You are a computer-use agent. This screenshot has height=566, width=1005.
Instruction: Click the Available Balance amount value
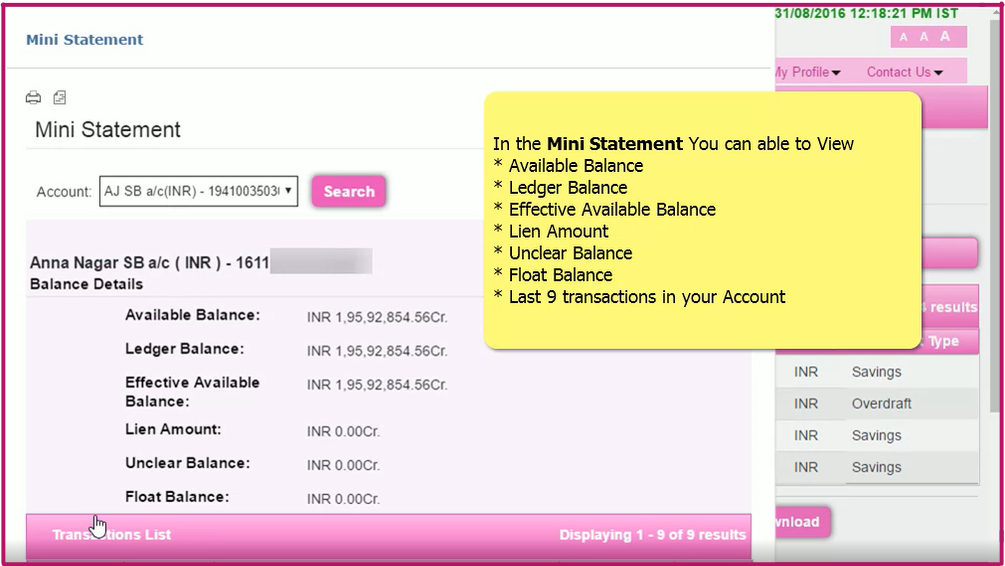click(x=377, y=317)
